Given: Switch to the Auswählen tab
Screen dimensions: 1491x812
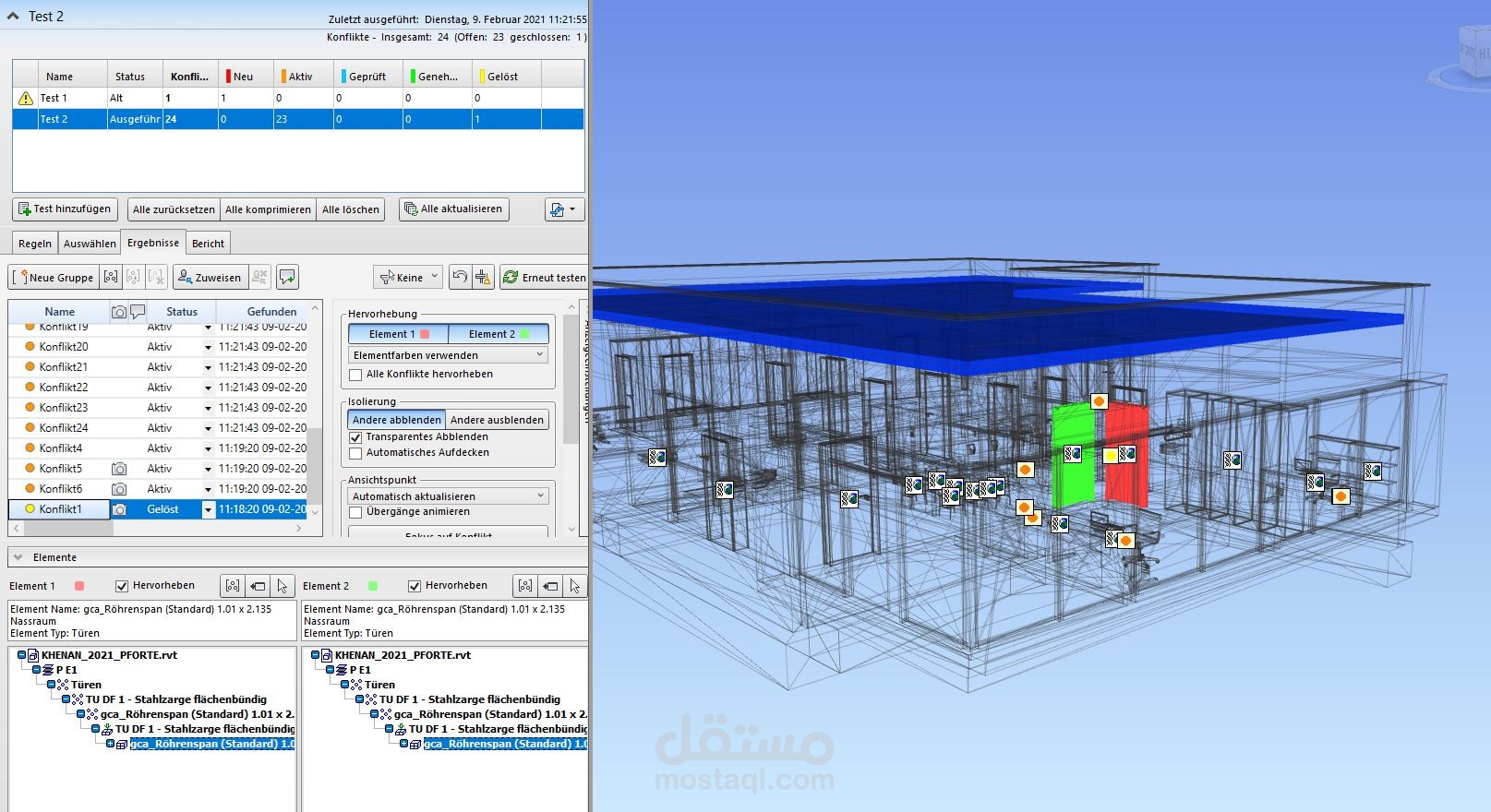Looking at the screenshot, I should pos(90,244).
